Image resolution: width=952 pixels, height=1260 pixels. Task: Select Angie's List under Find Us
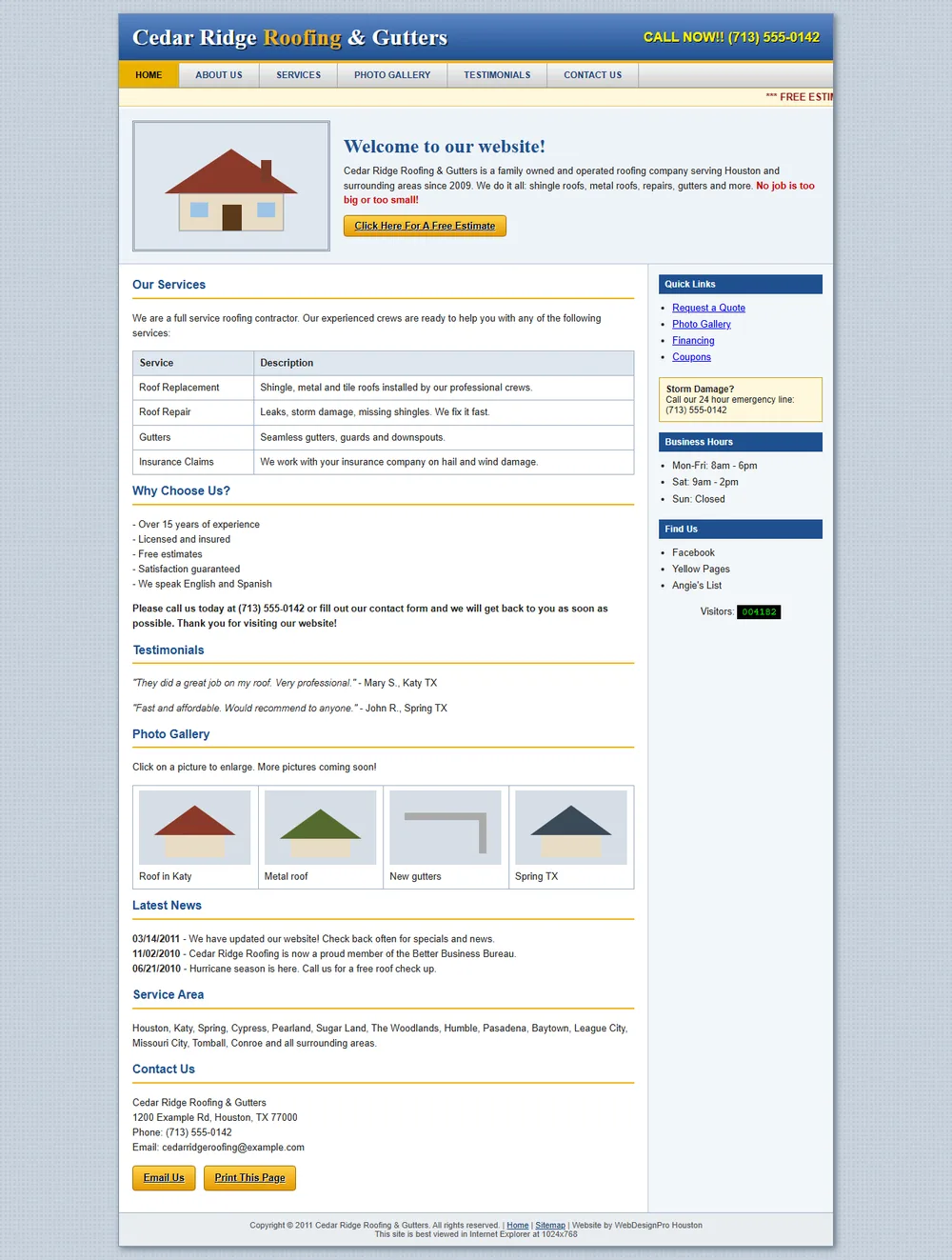pos(697,586)
